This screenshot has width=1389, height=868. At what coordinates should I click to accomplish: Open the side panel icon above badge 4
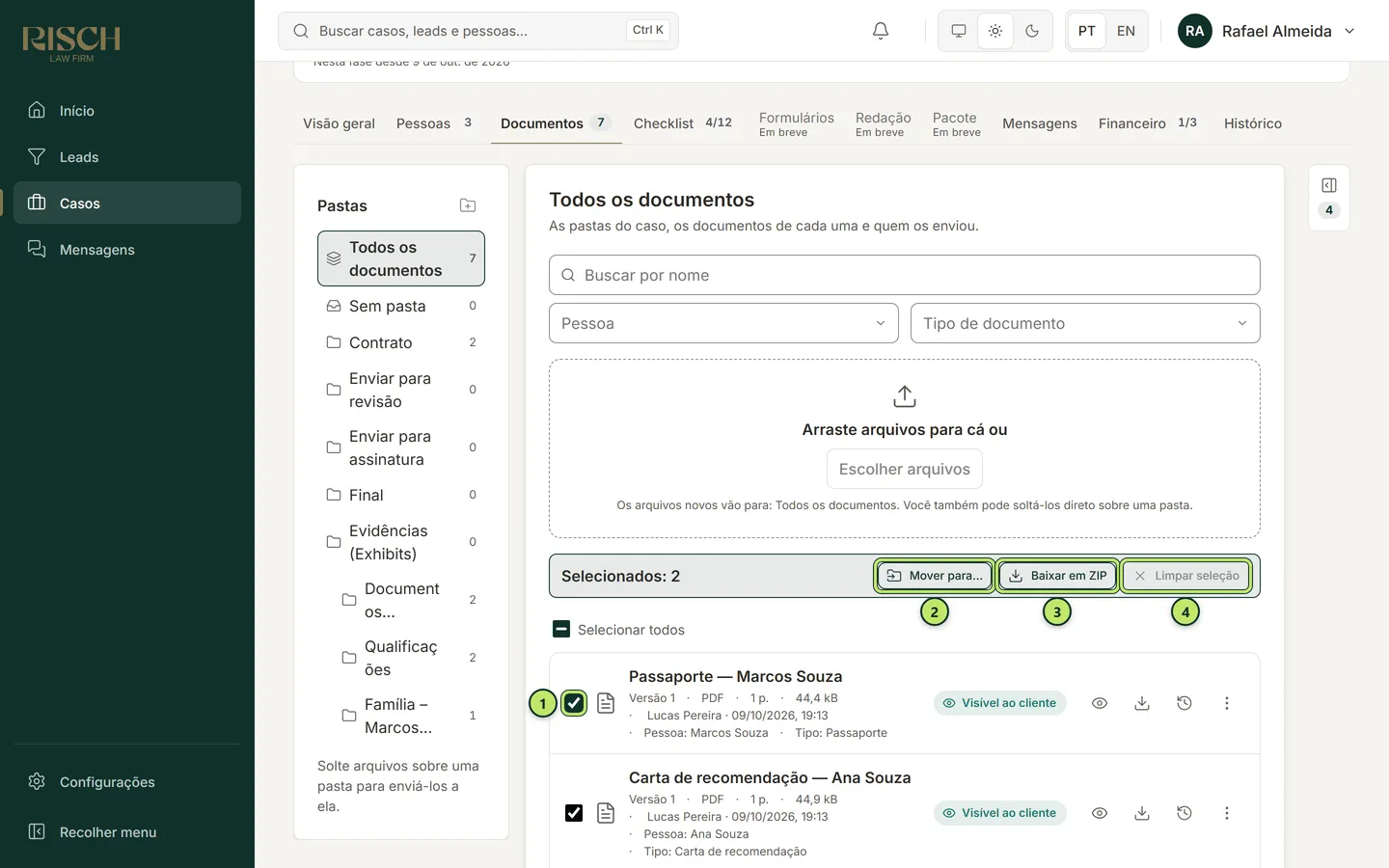click(x=1329, y=185)
